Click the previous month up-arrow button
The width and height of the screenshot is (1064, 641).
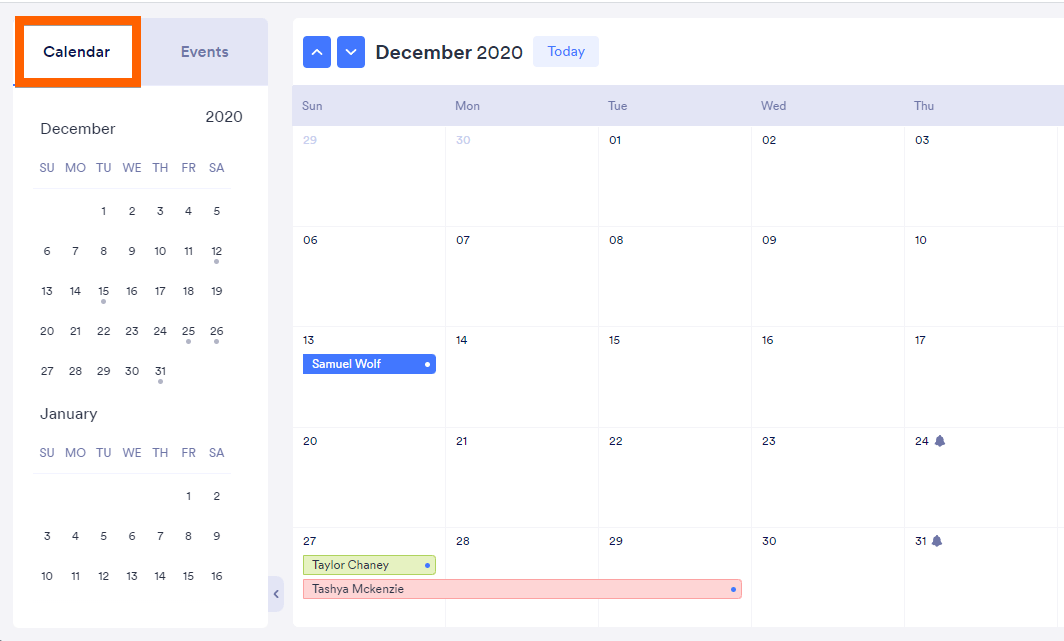[317, 52]
